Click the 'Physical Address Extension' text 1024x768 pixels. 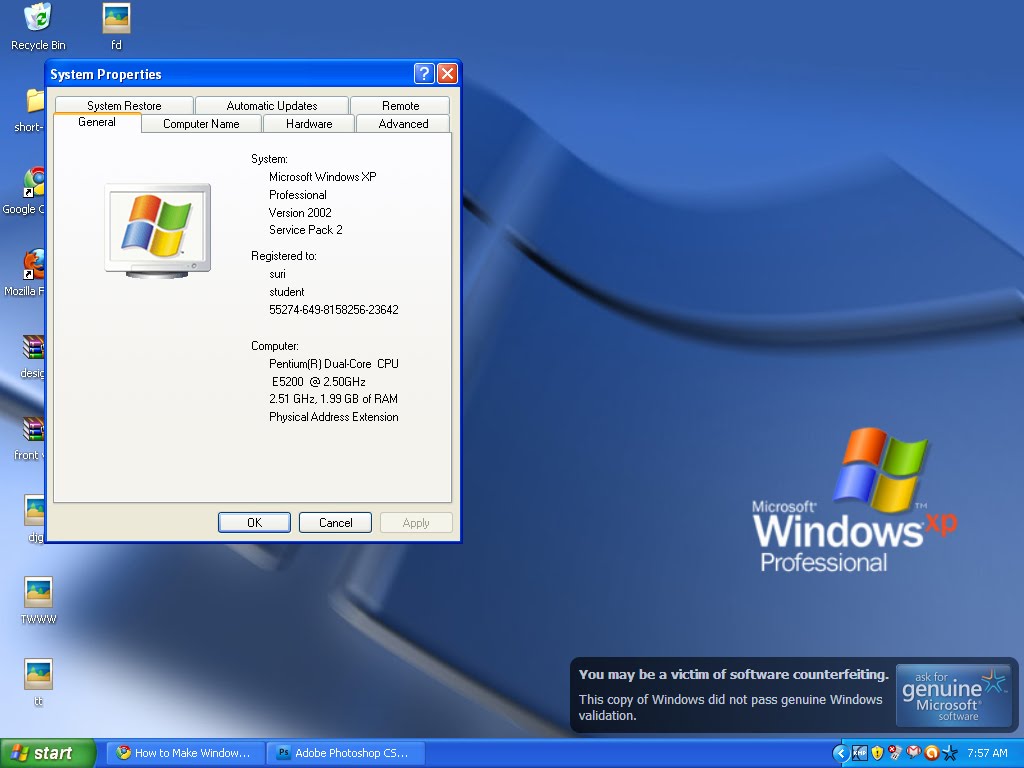click(334, 417)
